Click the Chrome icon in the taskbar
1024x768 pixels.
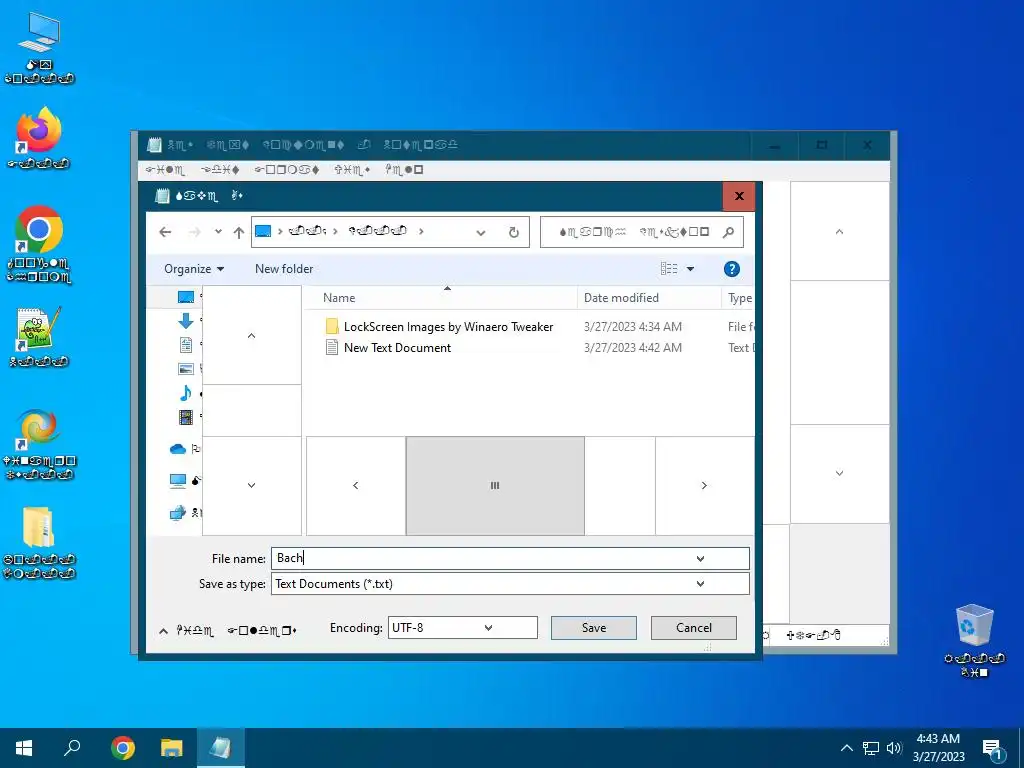[123, 748]
